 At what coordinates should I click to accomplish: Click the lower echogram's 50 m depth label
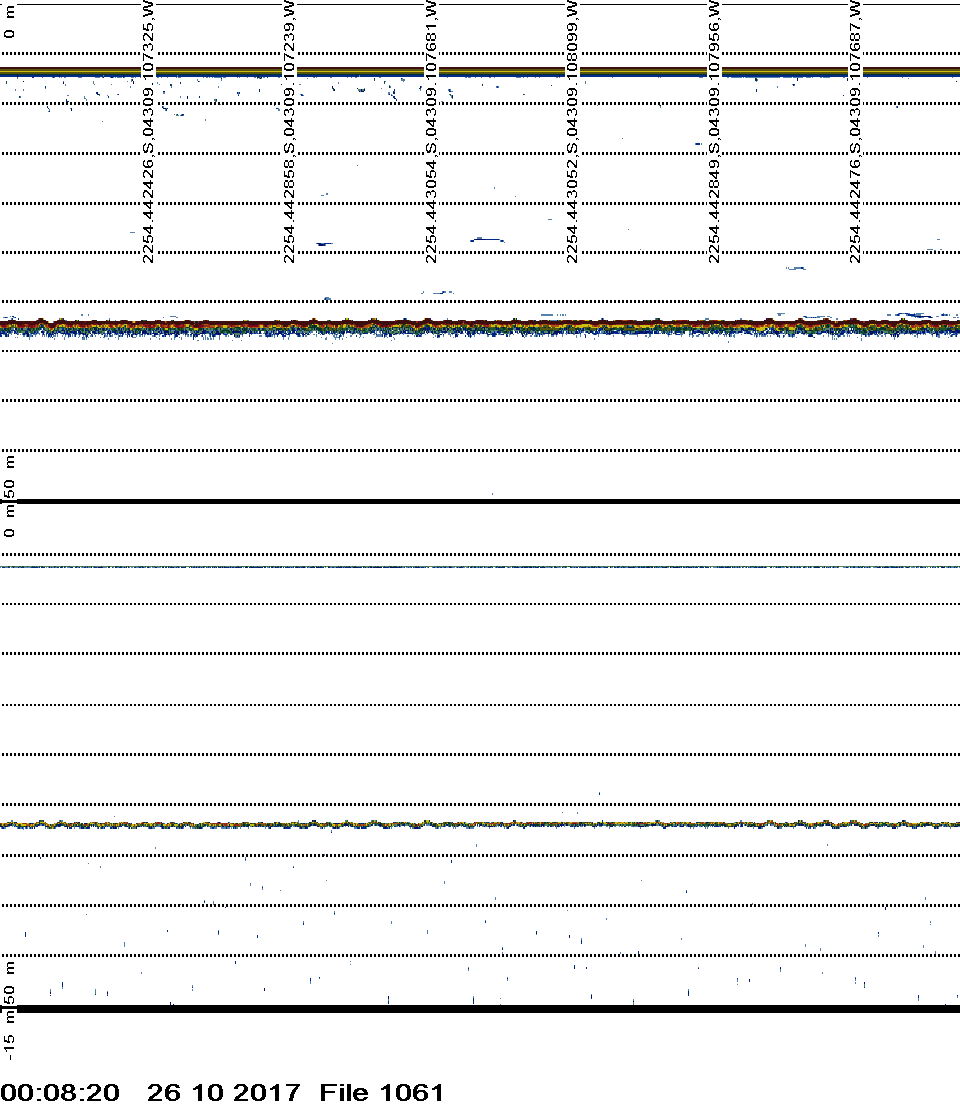click(10, 983)
